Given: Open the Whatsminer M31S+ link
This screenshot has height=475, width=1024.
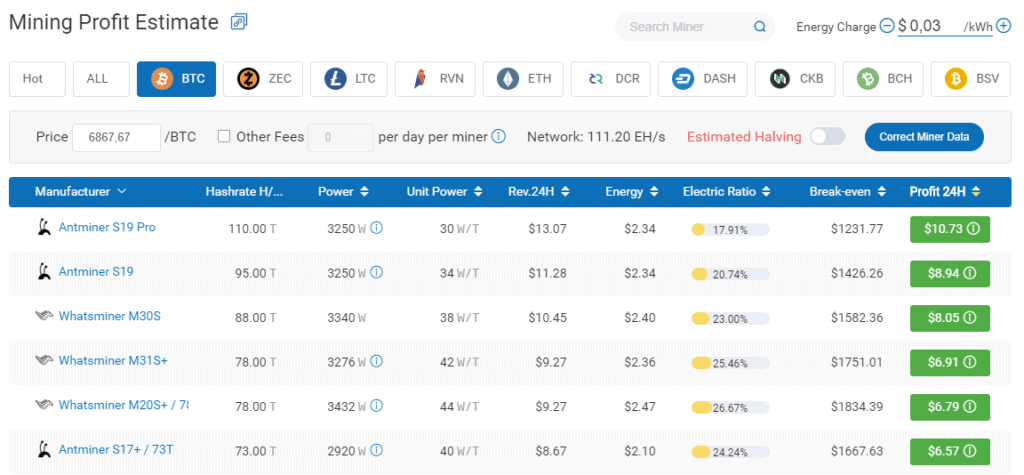Looking at the screenshot, I should [113, 361].
